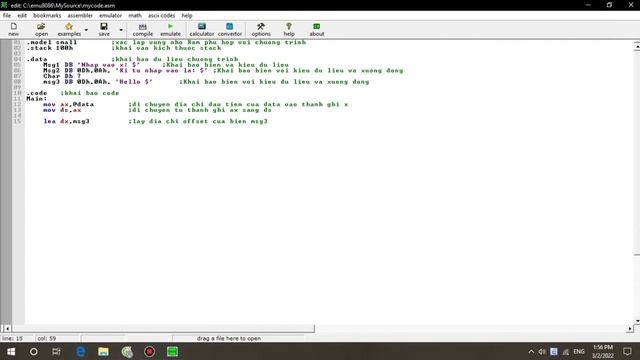
Task: Click the 'line: 15' status field
Action: (x=17, y=338)
